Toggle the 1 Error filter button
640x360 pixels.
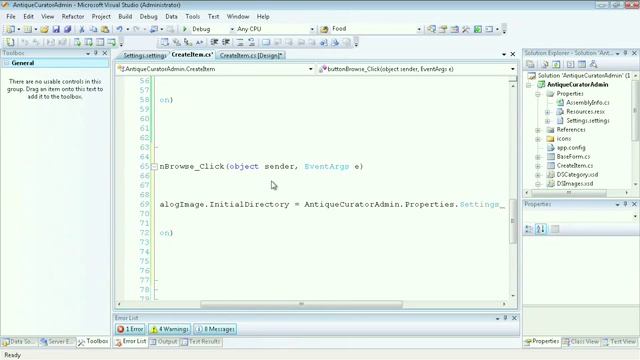(x=130, y=329)
